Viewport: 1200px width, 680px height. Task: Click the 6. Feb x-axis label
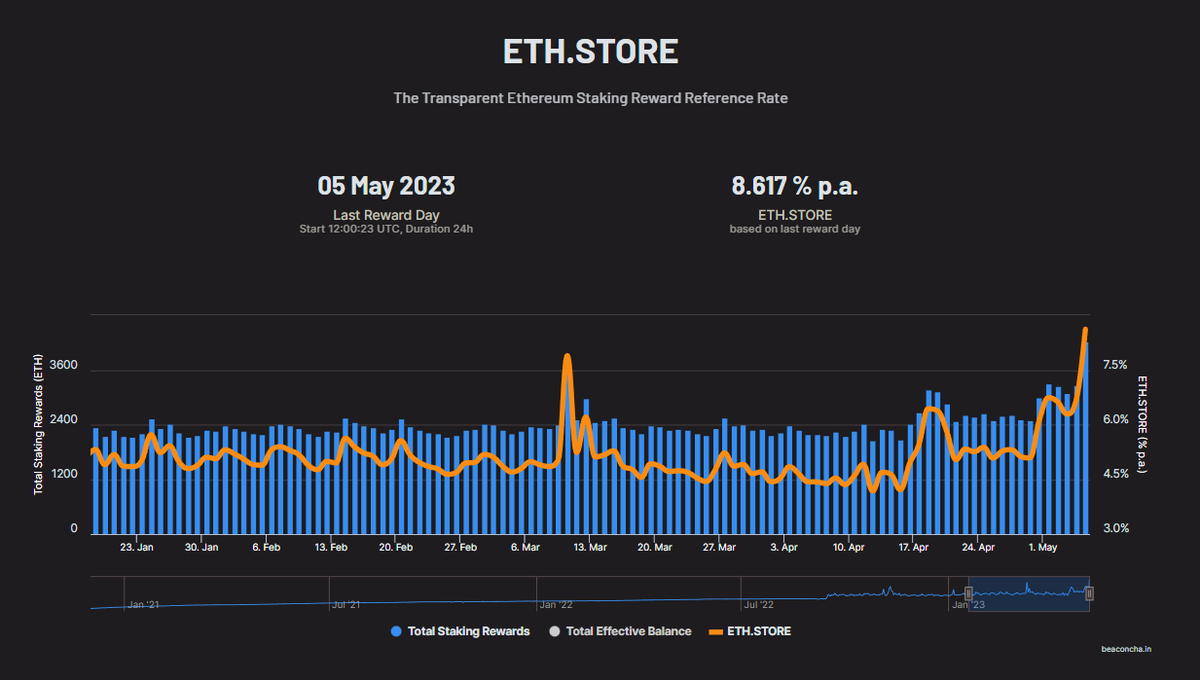(266, 547)
